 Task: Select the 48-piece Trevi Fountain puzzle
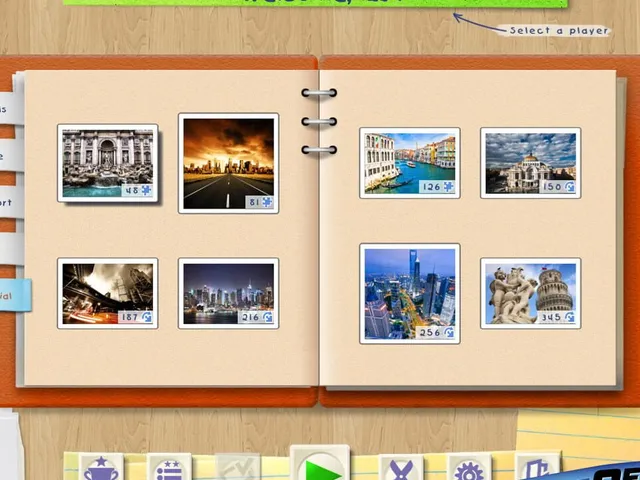(x=108, y=163)
